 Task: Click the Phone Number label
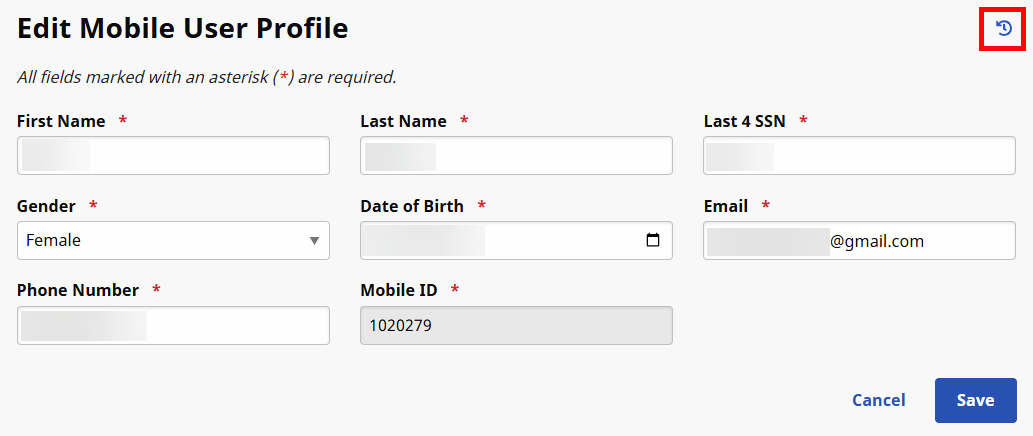(x=78, y=290)
